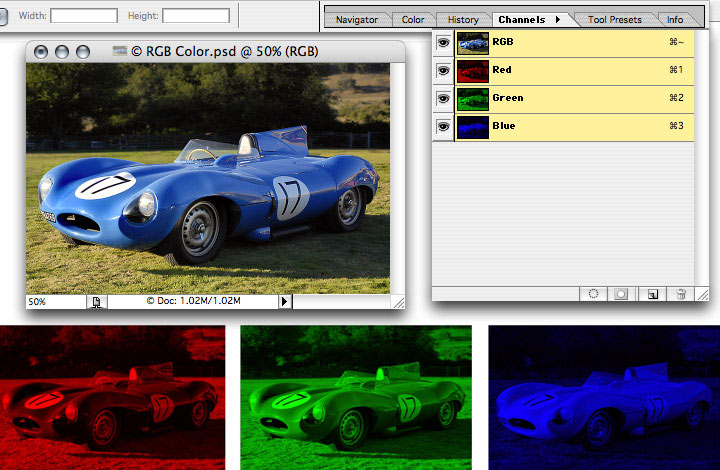Image resolution: width=720 pixels, height=470 pixels.
Task: Switch to the Tool Presets tab
Action: tap(616, 19)
